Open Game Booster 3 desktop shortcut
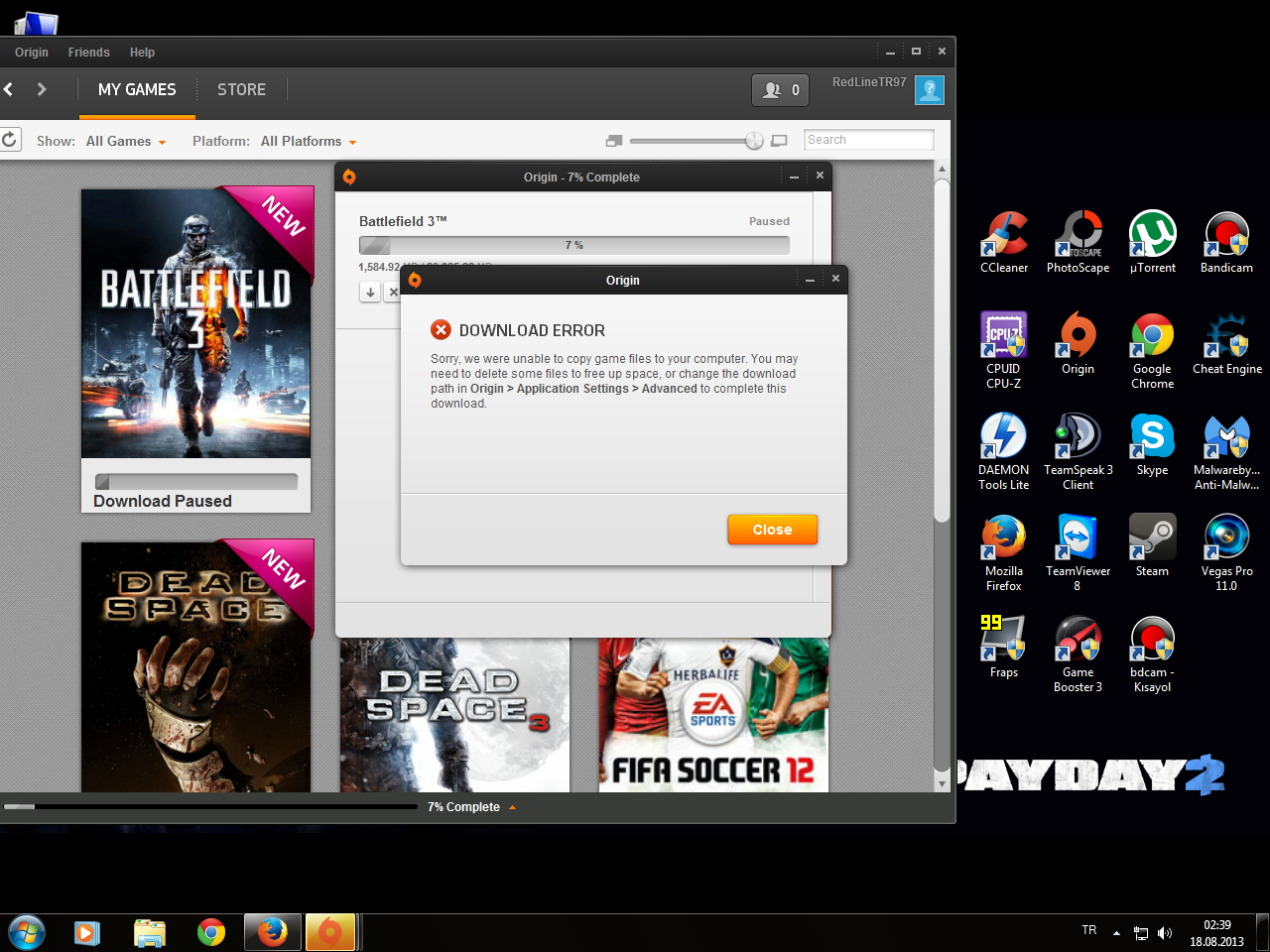The image size is (1270, 952). tap(1079, 654)
